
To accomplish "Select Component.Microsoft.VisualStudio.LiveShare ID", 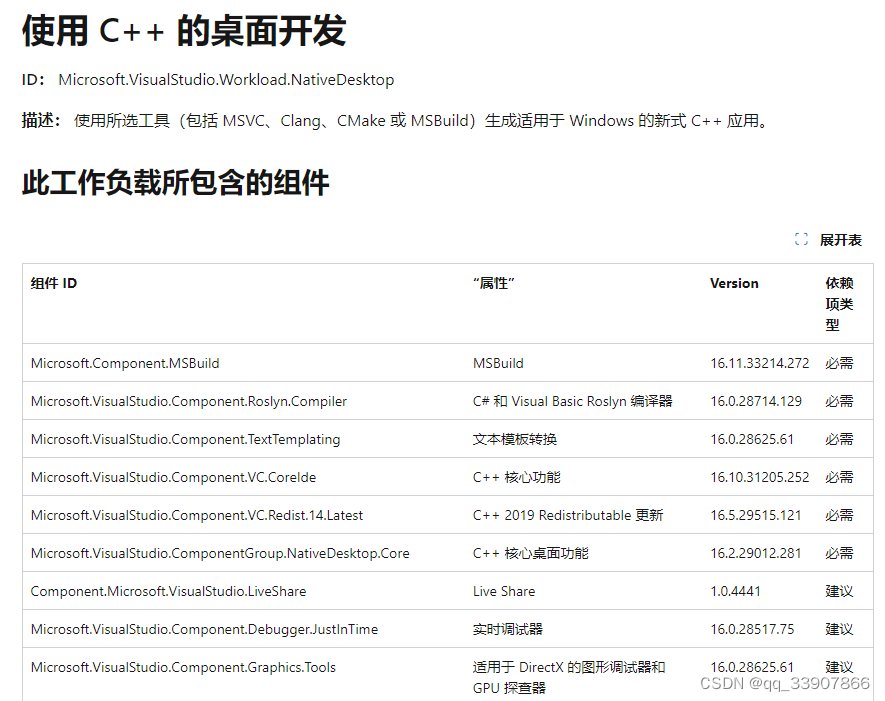I will click(x=169, y=592).
